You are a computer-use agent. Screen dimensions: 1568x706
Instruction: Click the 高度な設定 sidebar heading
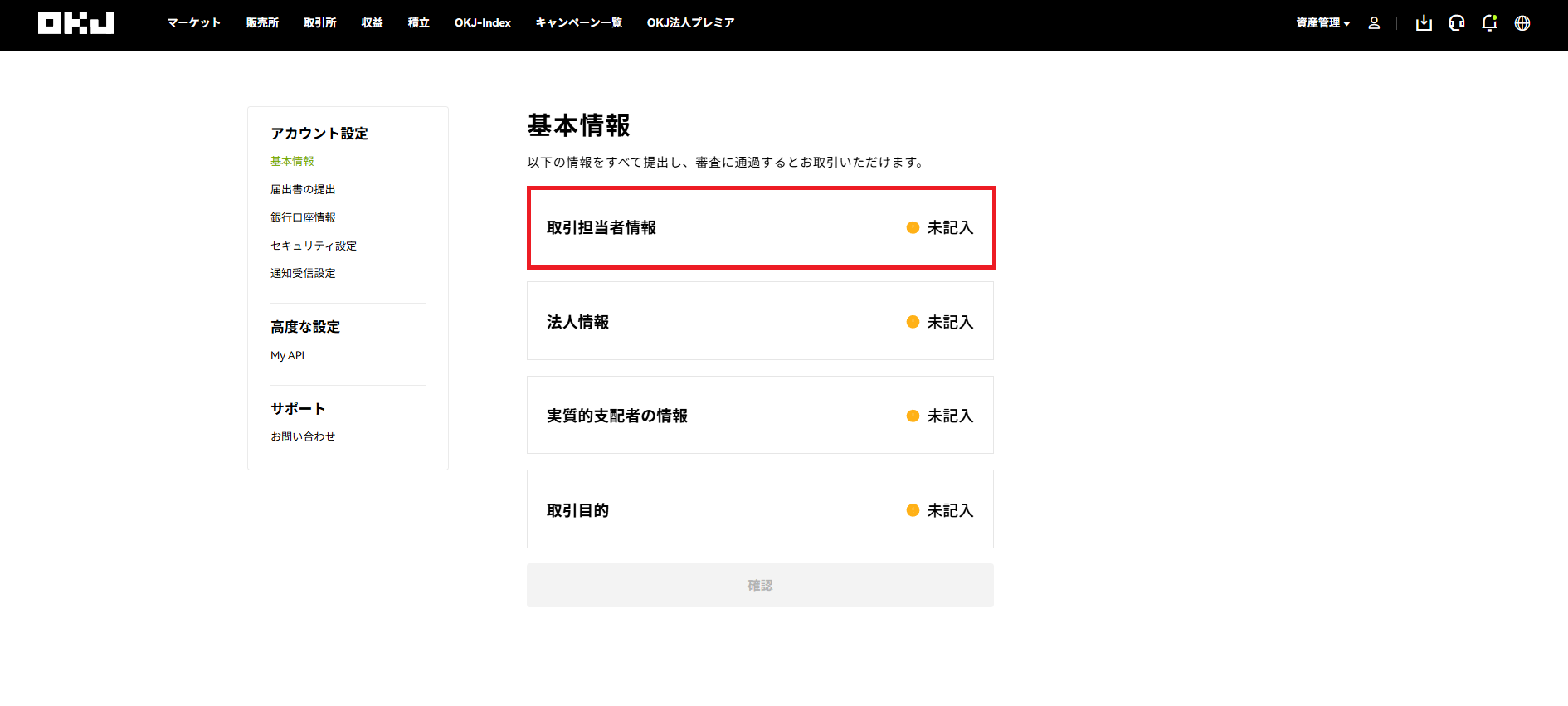305,327
